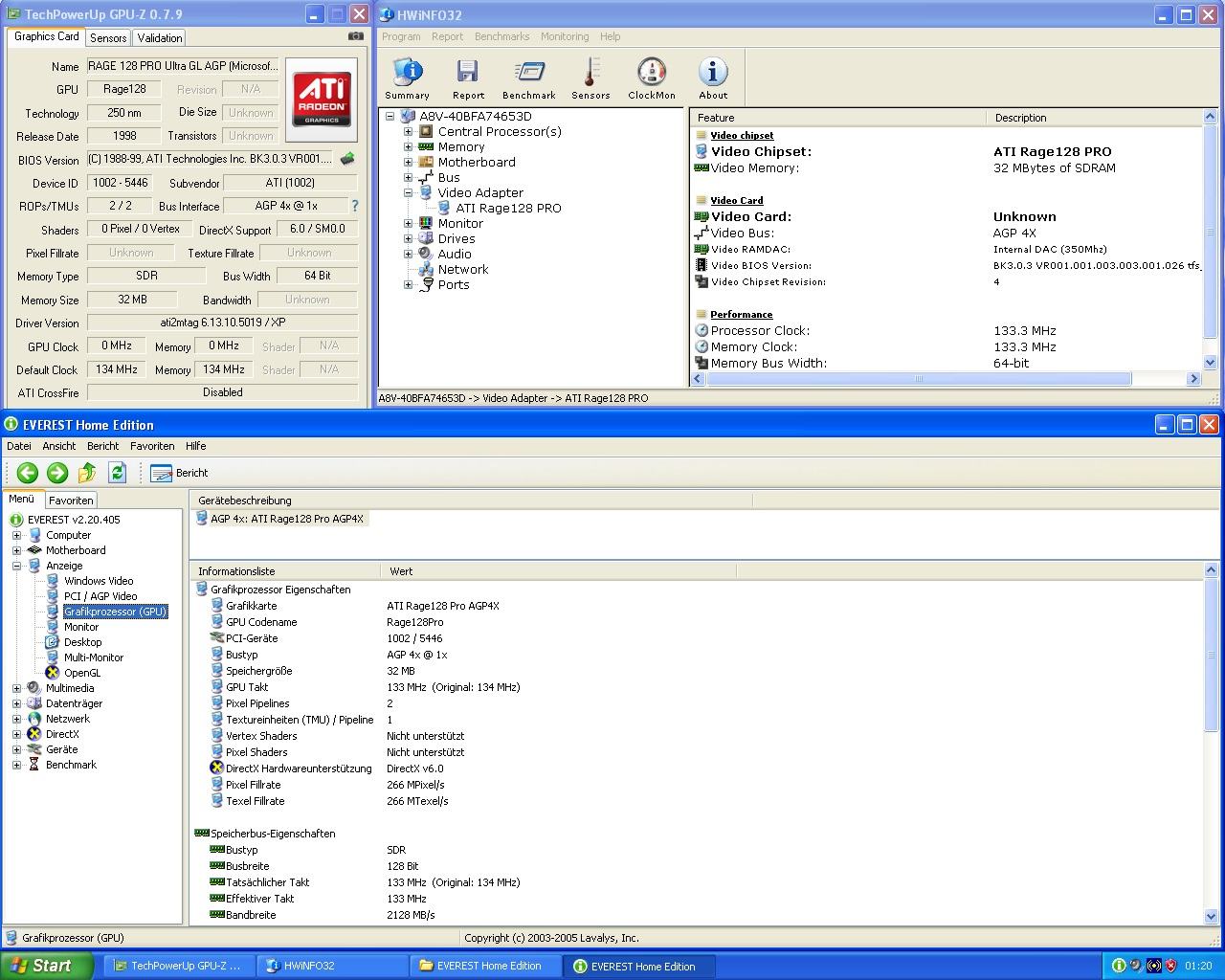Click the GPU-Z screenshot camera icon
Screen dimensions: 1225x980
pyautogui.click(x=356, y=36)
